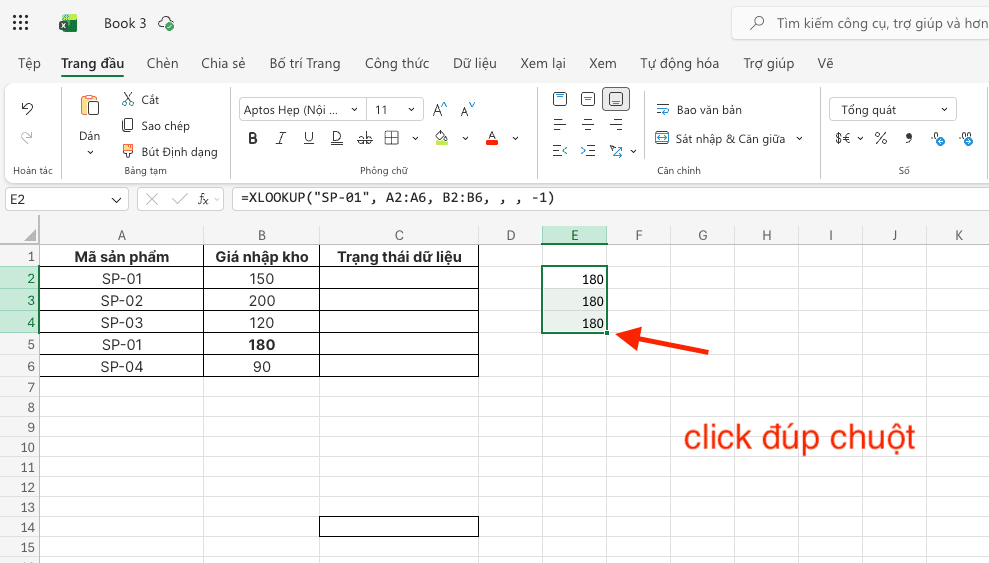
Task: Select column E header
Action: [575, 235]
